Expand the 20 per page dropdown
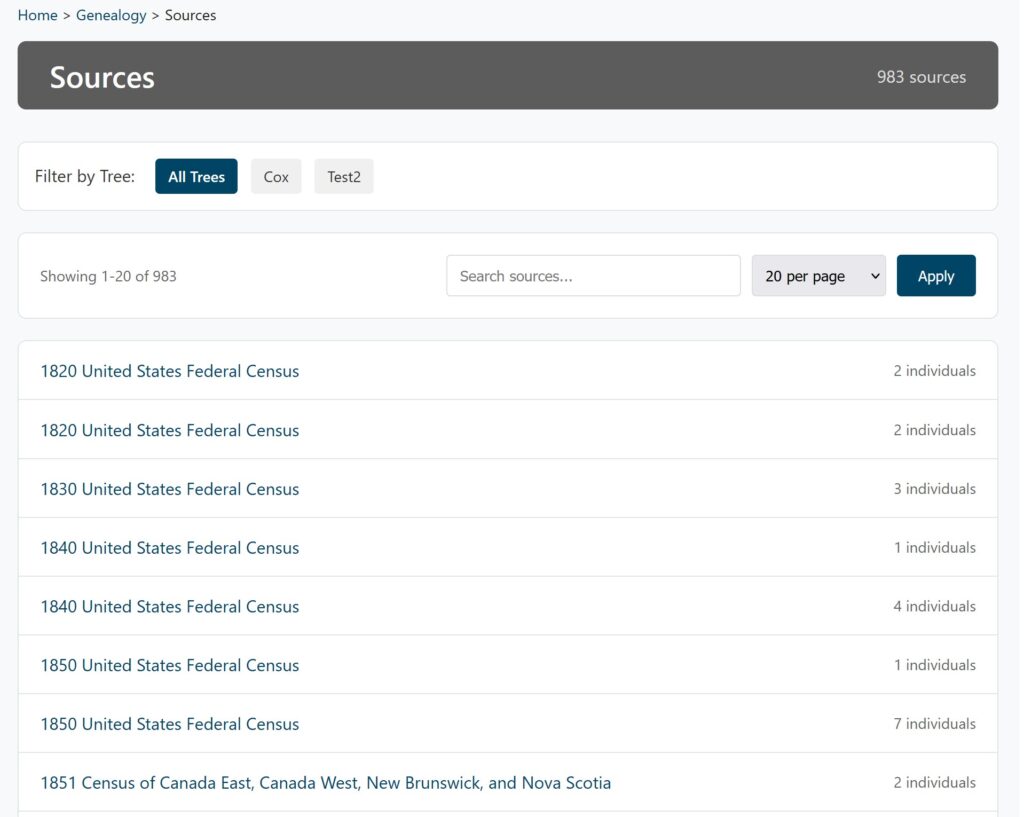Screen dimensions: 1024x817 [818, 276]
